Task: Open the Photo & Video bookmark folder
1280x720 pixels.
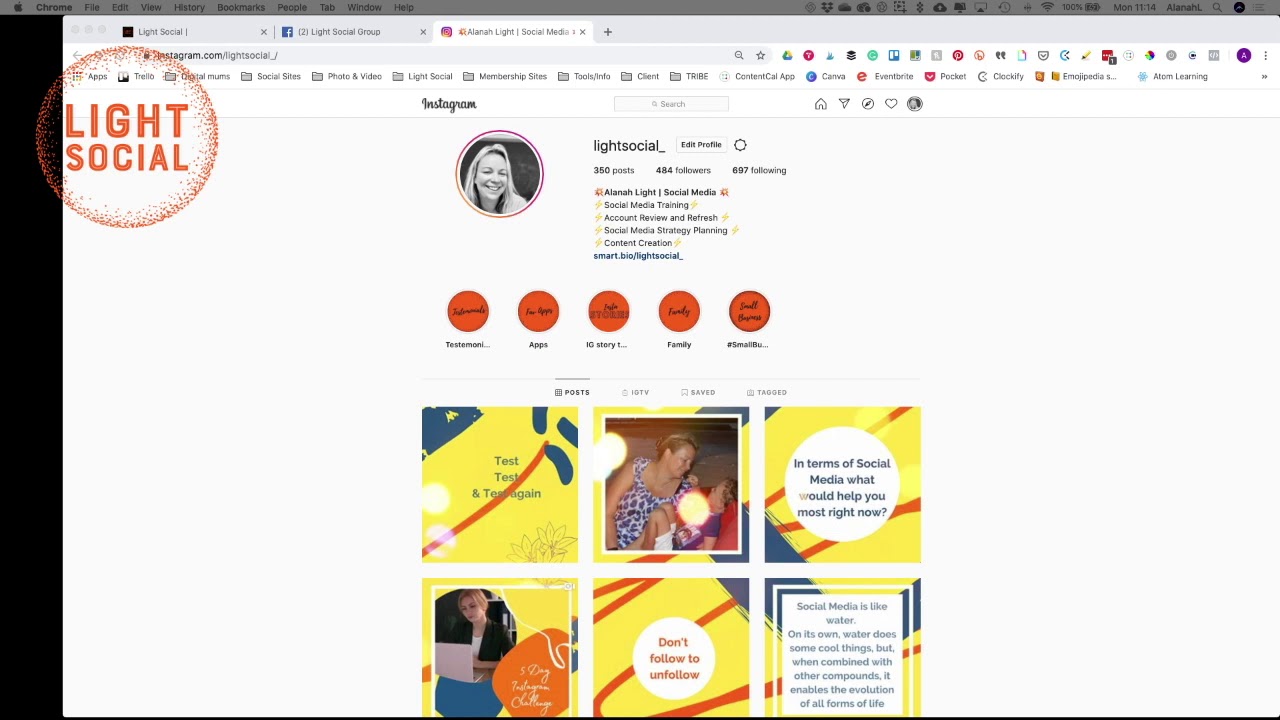Action: point(347,77)
